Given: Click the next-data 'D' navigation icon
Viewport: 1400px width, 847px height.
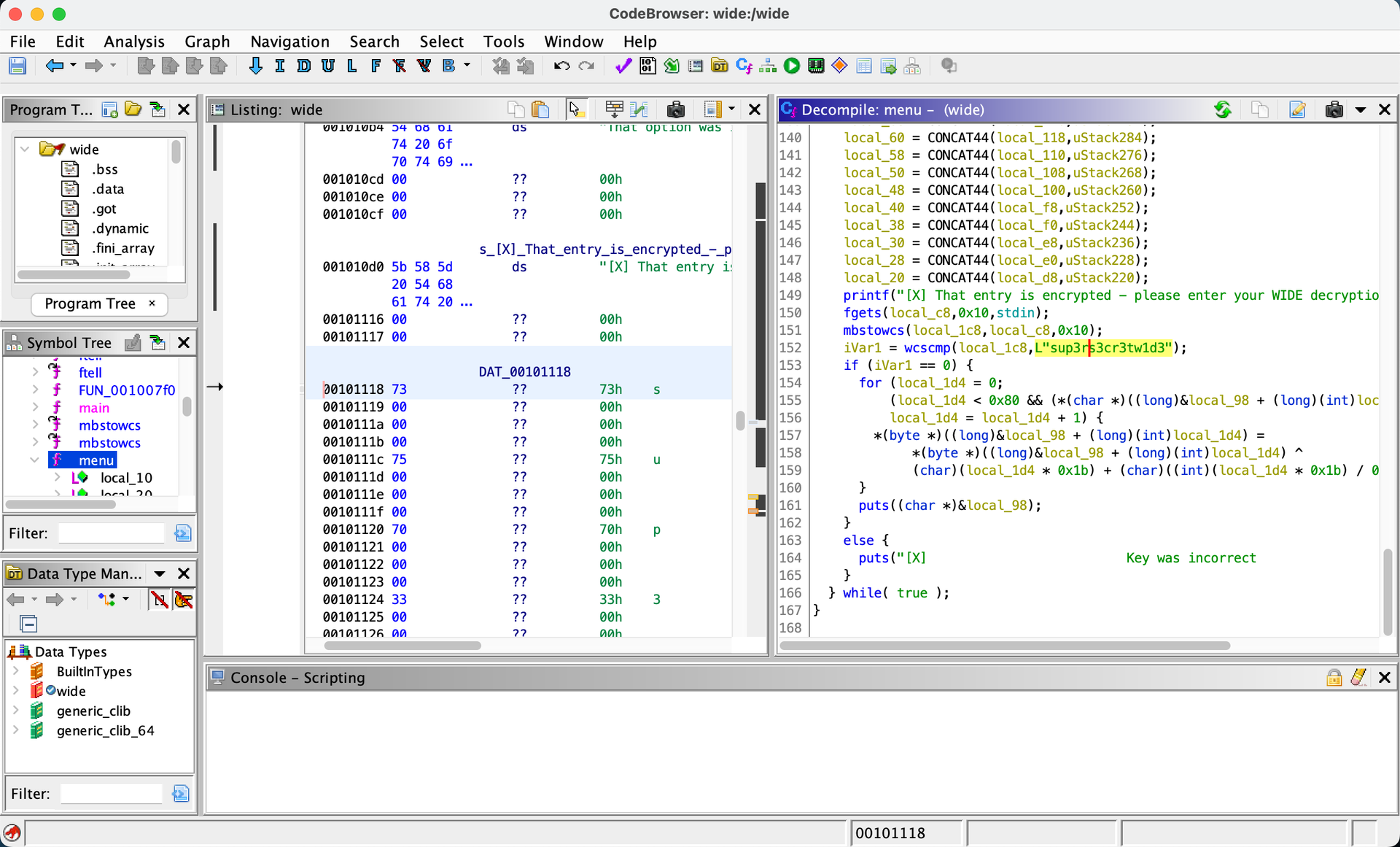Looking at the screenshot, I should pos(304,66).
